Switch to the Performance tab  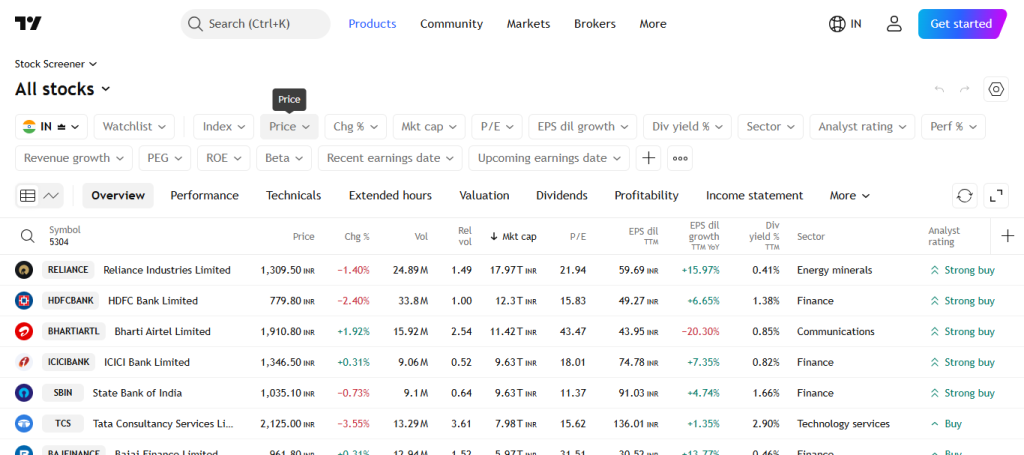tap(204, 196)
